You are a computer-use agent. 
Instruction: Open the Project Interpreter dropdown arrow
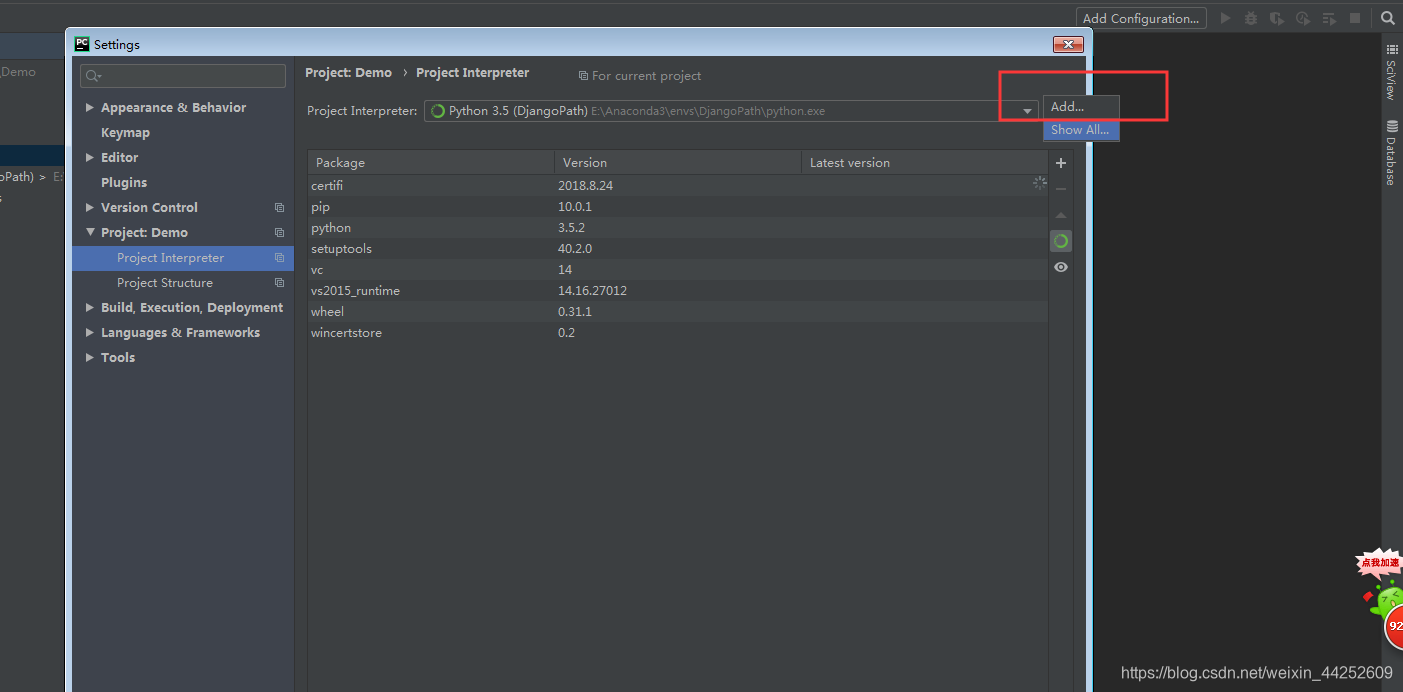pyautogui.click(x=1027, y=111)
